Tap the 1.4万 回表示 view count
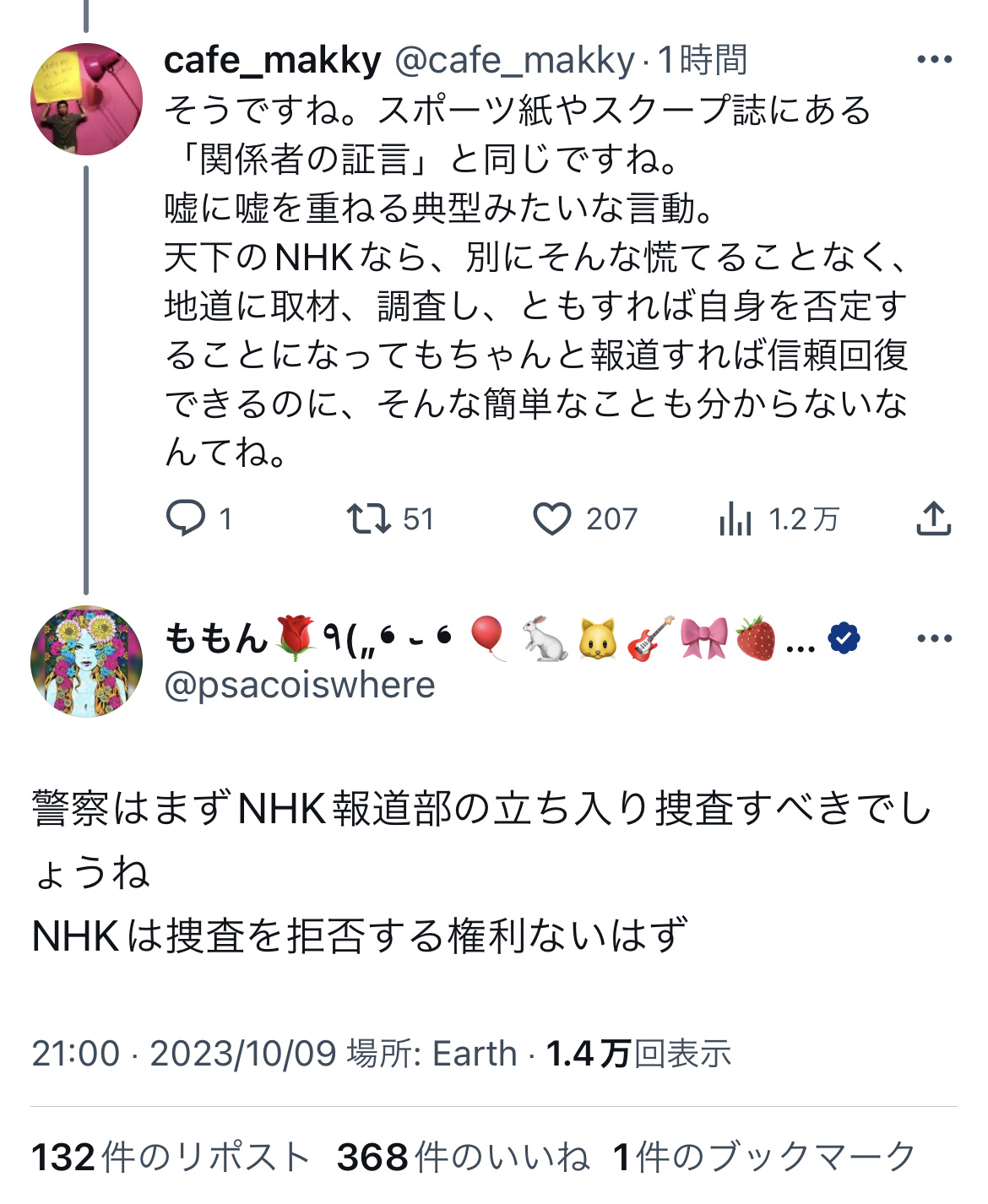This screenshot has width=988, height=1204. 638,1054
